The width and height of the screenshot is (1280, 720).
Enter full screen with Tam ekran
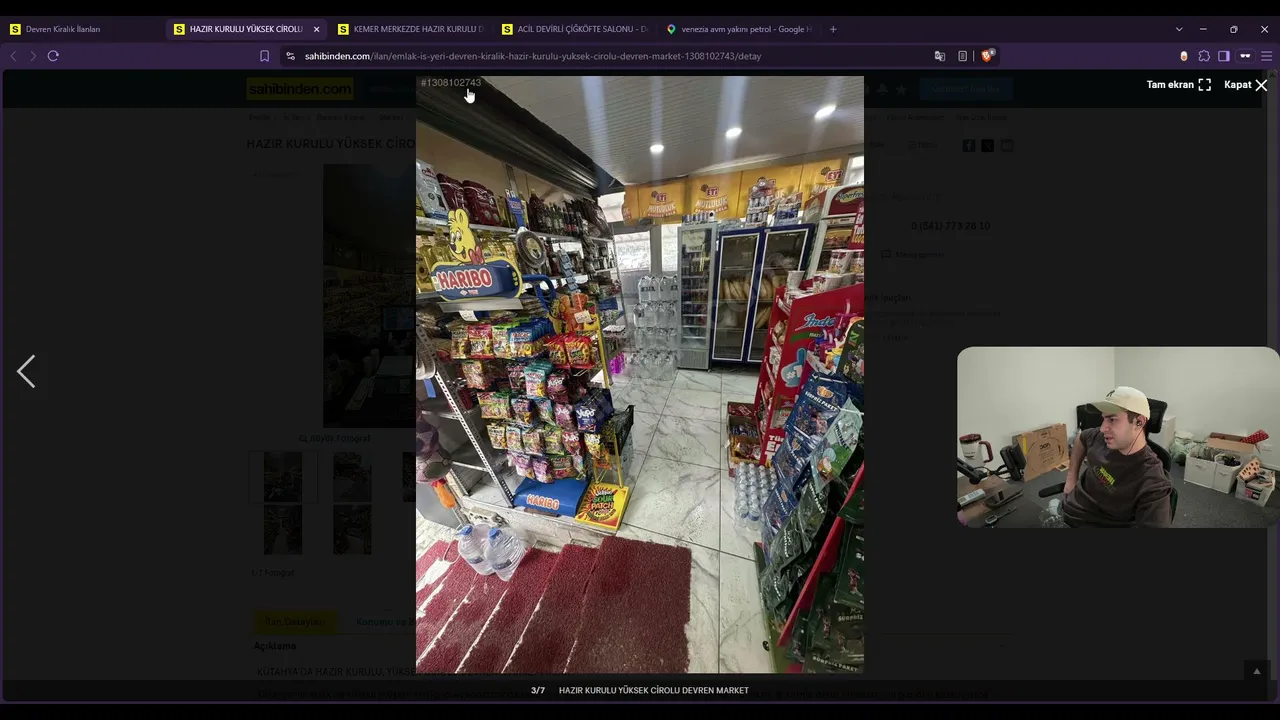(1178, 85)
